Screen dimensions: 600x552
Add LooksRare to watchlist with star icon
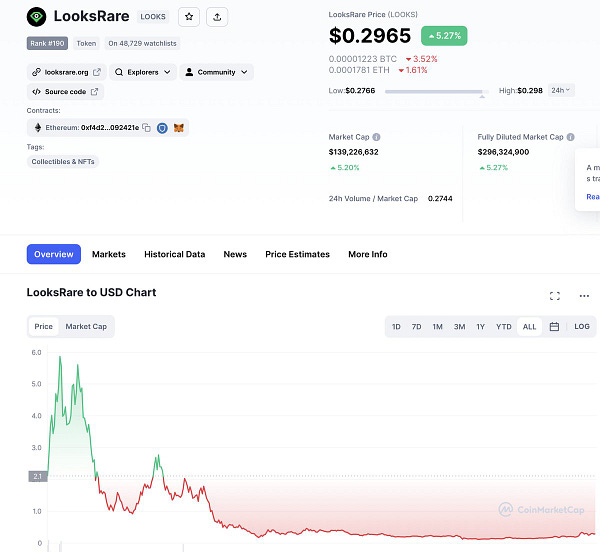(189, 17)
